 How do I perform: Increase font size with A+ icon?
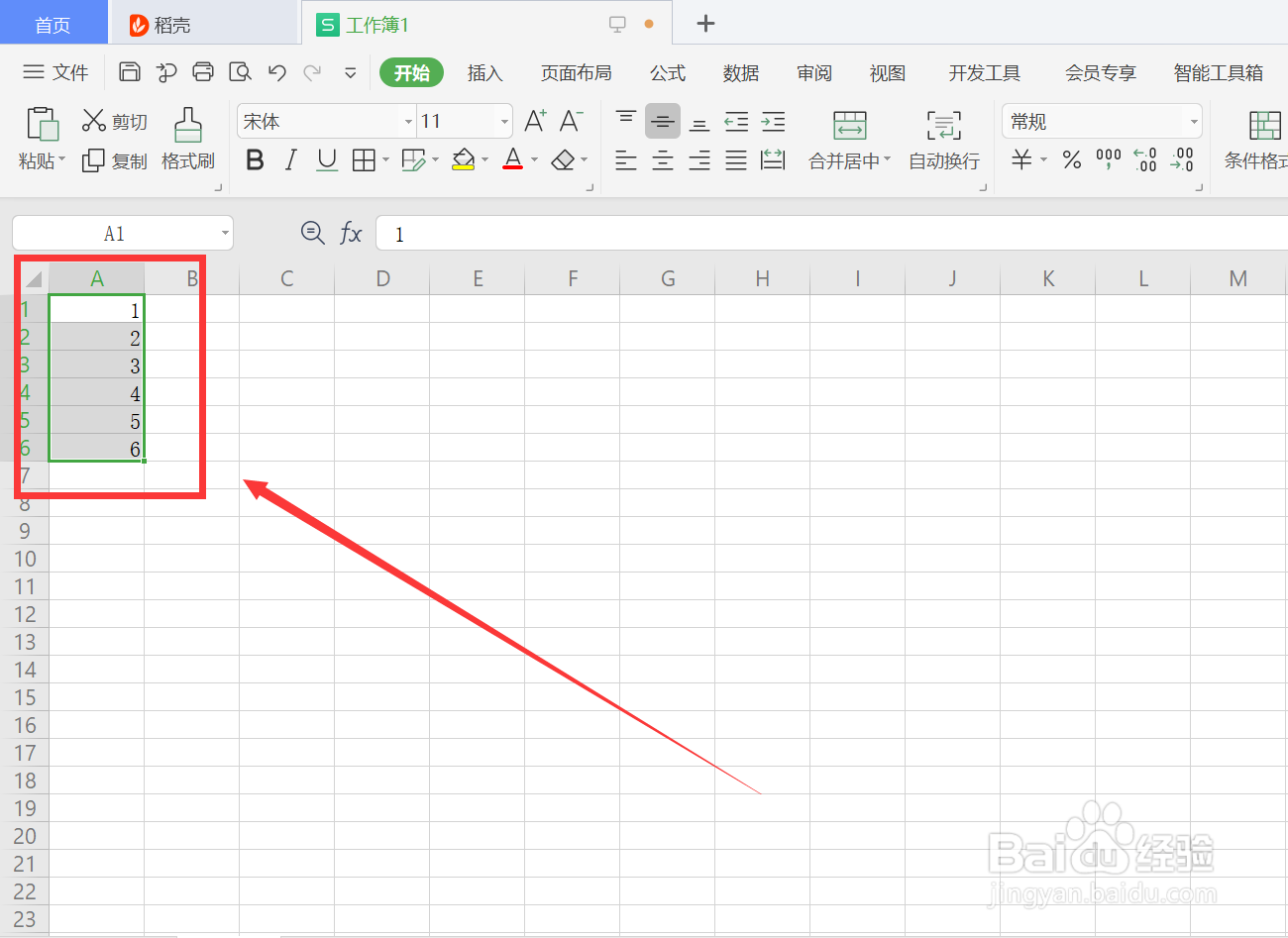pos(535,121)
